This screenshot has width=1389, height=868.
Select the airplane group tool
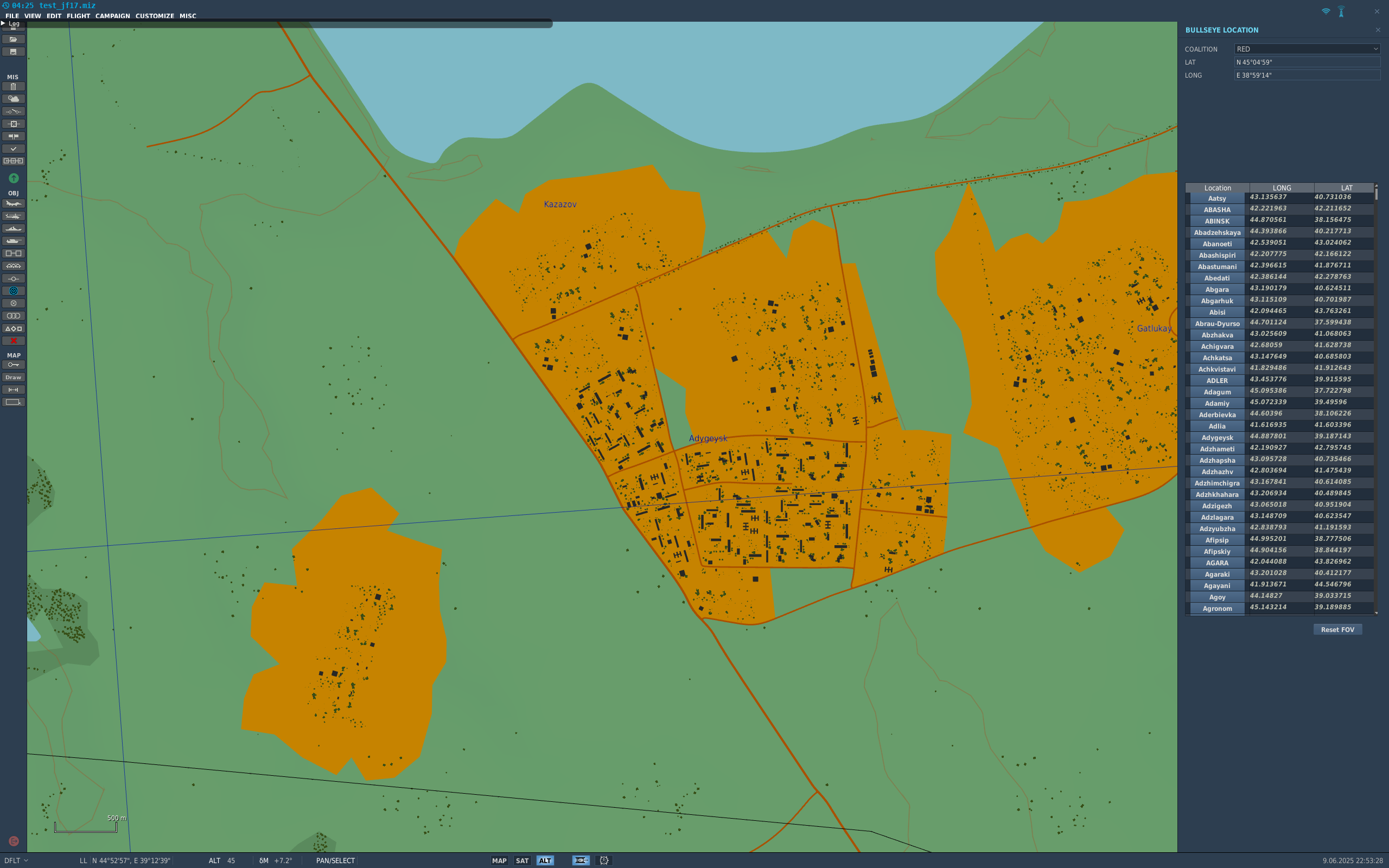point(13,204)
